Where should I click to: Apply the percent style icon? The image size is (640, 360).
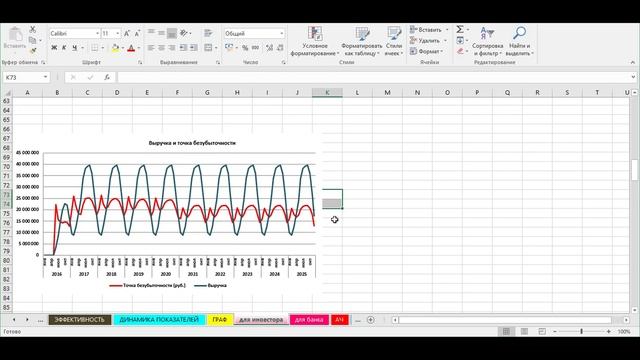pyautogui.click(x=245, y=48)
